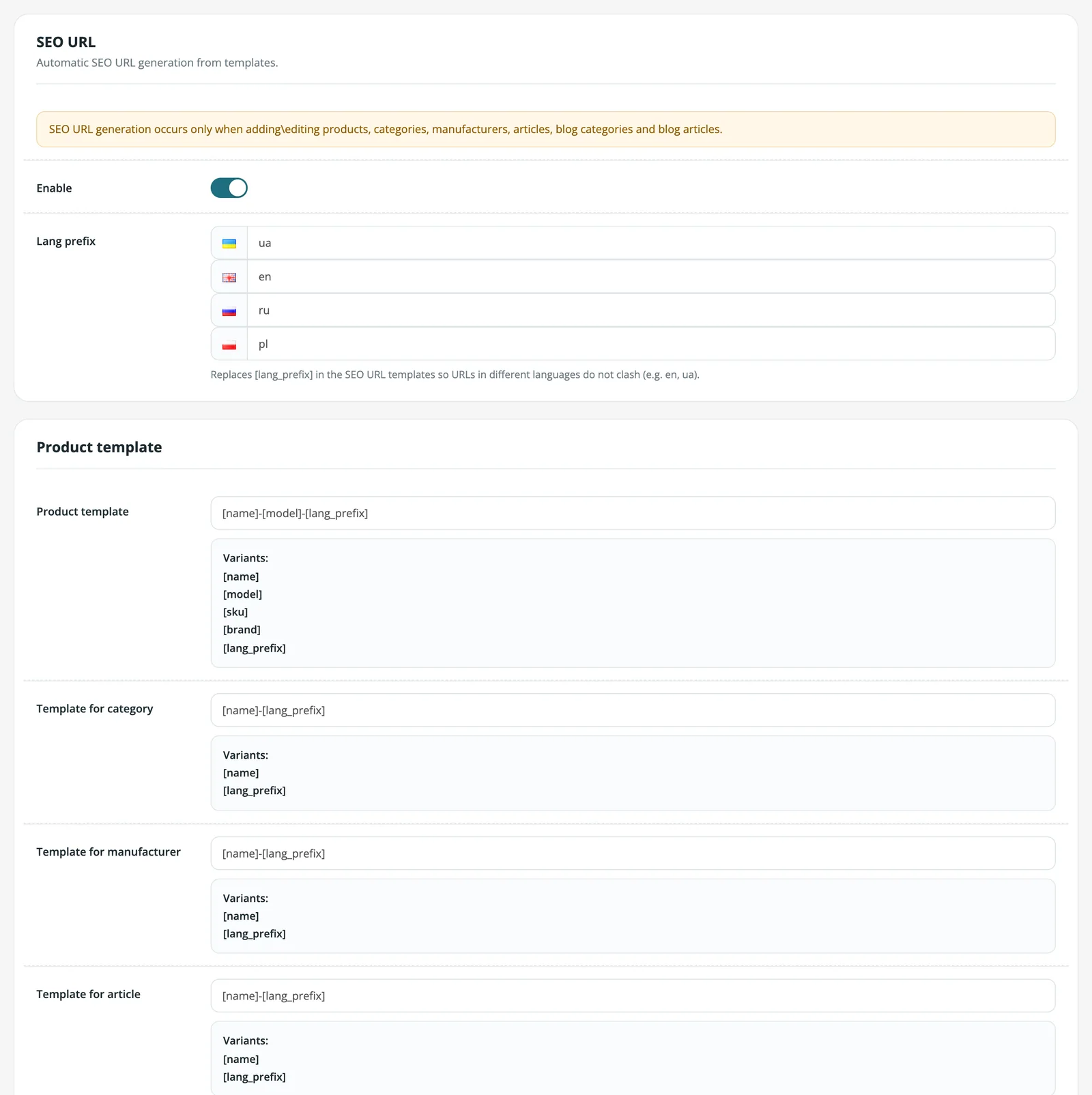1092x1095 pixels.
Task: Click the yellow SEO URL generation notice
Action: (546, 130)
